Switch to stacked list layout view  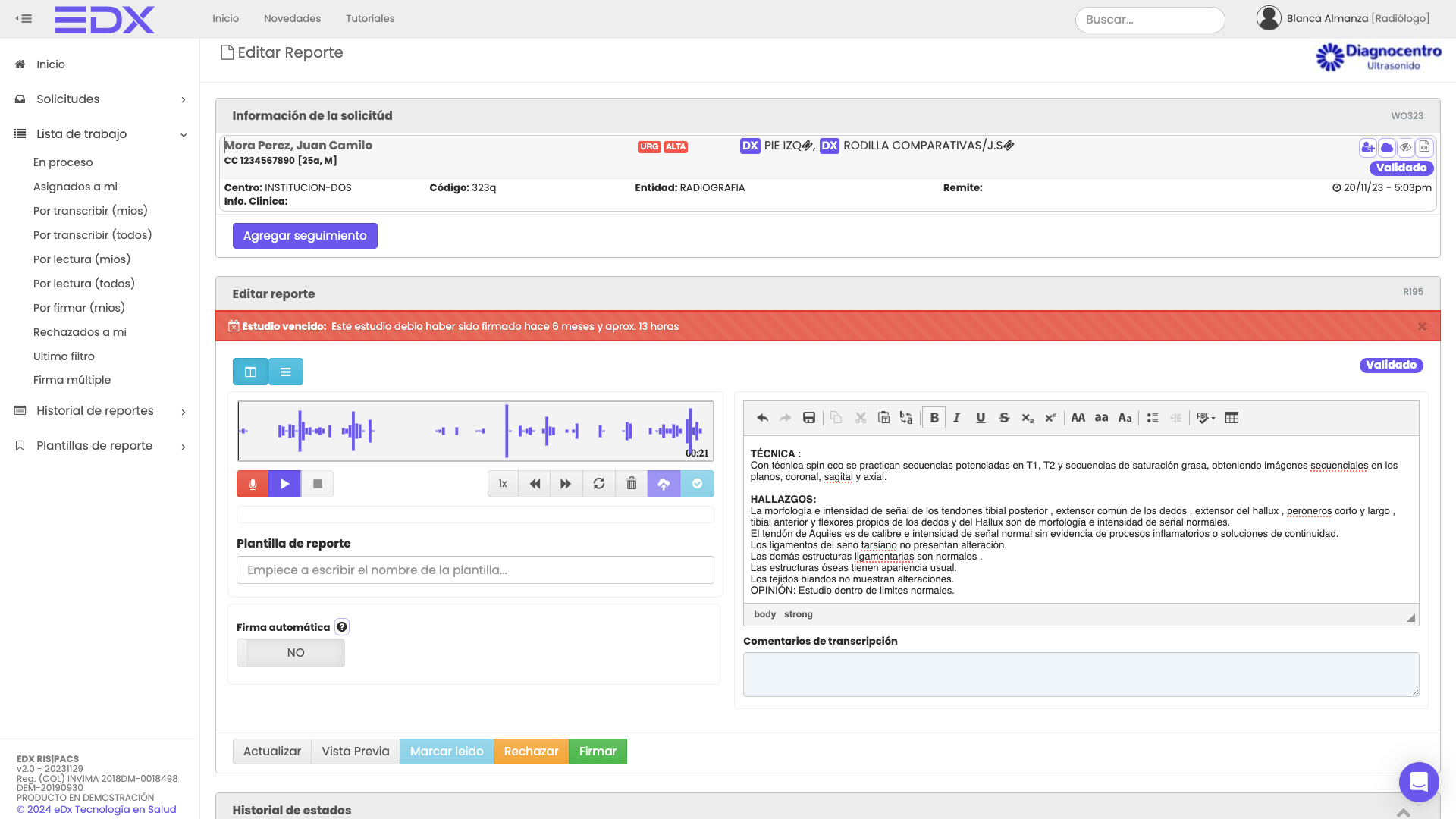pos(286,372)
